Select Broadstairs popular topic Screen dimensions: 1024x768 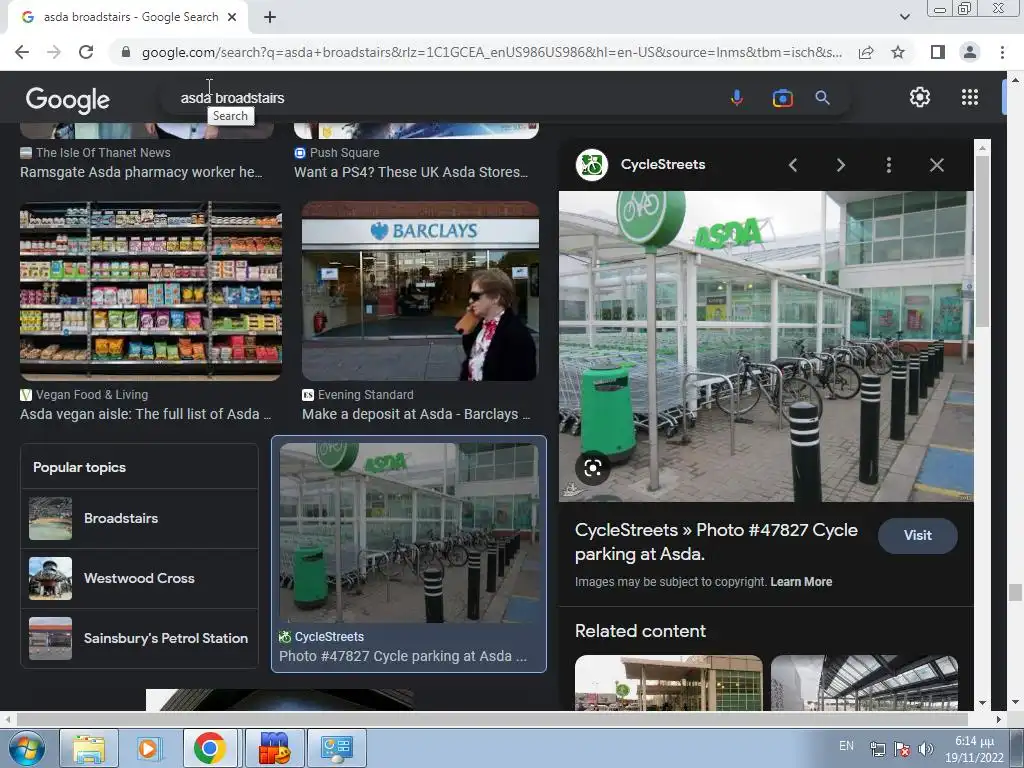(139, 519)
